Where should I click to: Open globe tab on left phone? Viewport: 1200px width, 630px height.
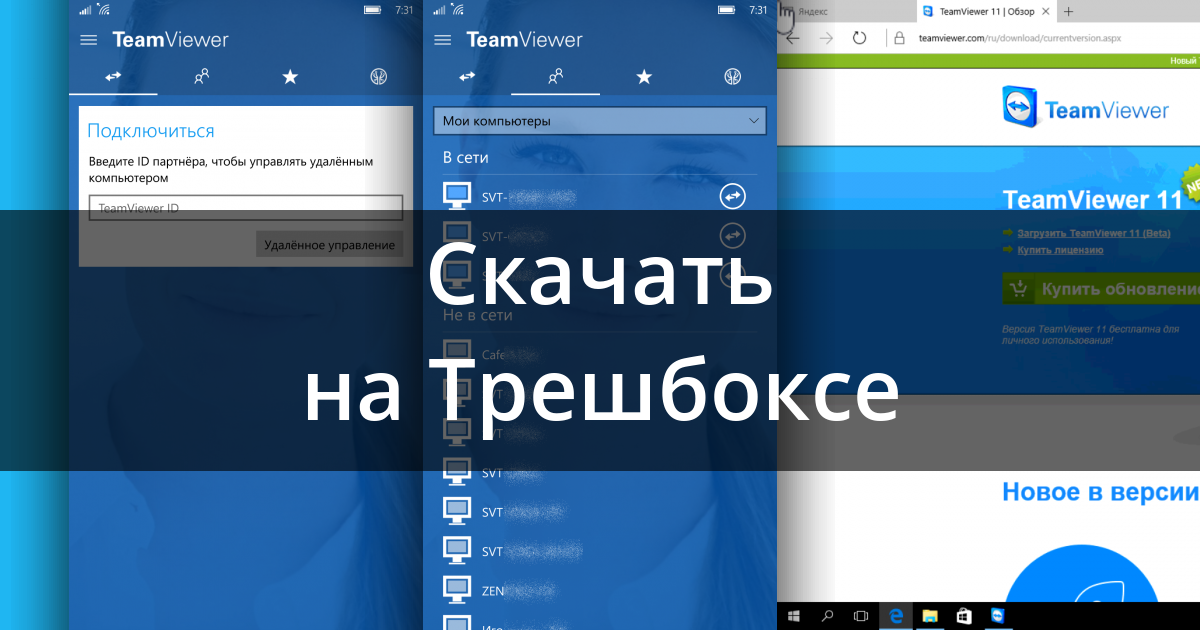(378, 76)
